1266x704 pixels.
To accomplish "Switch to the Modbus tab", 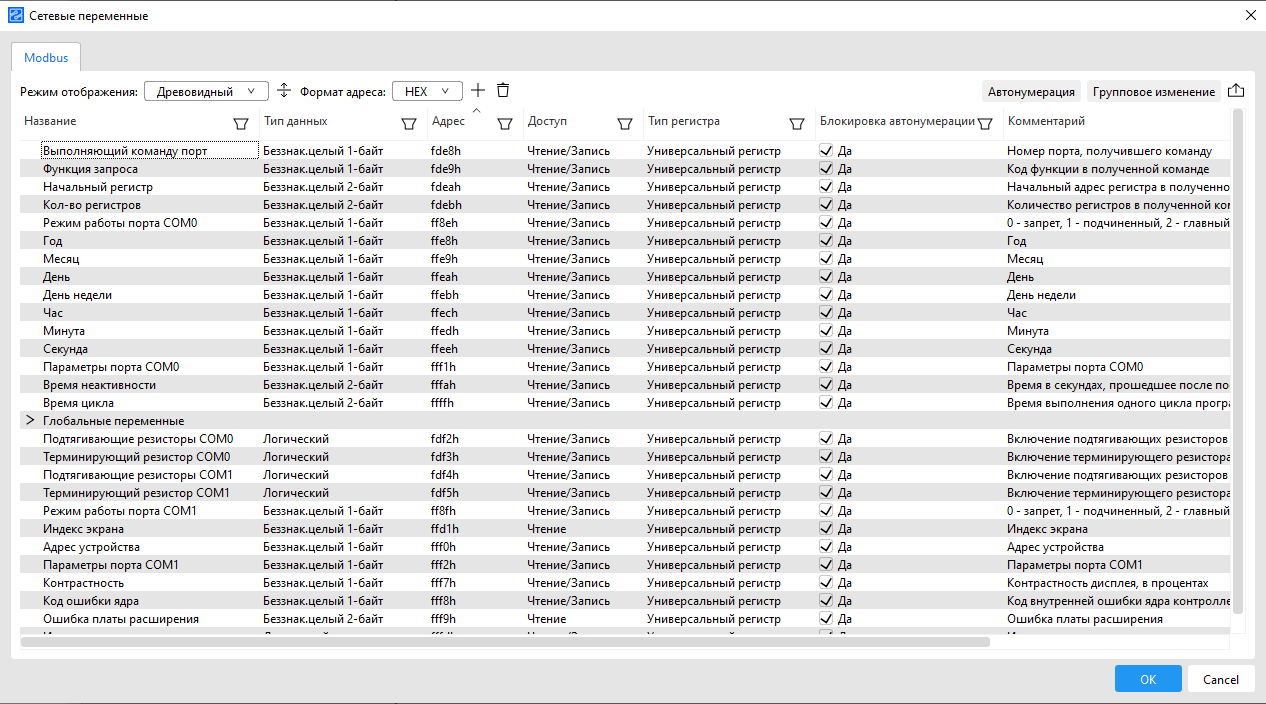I will (x=45, y=57).
